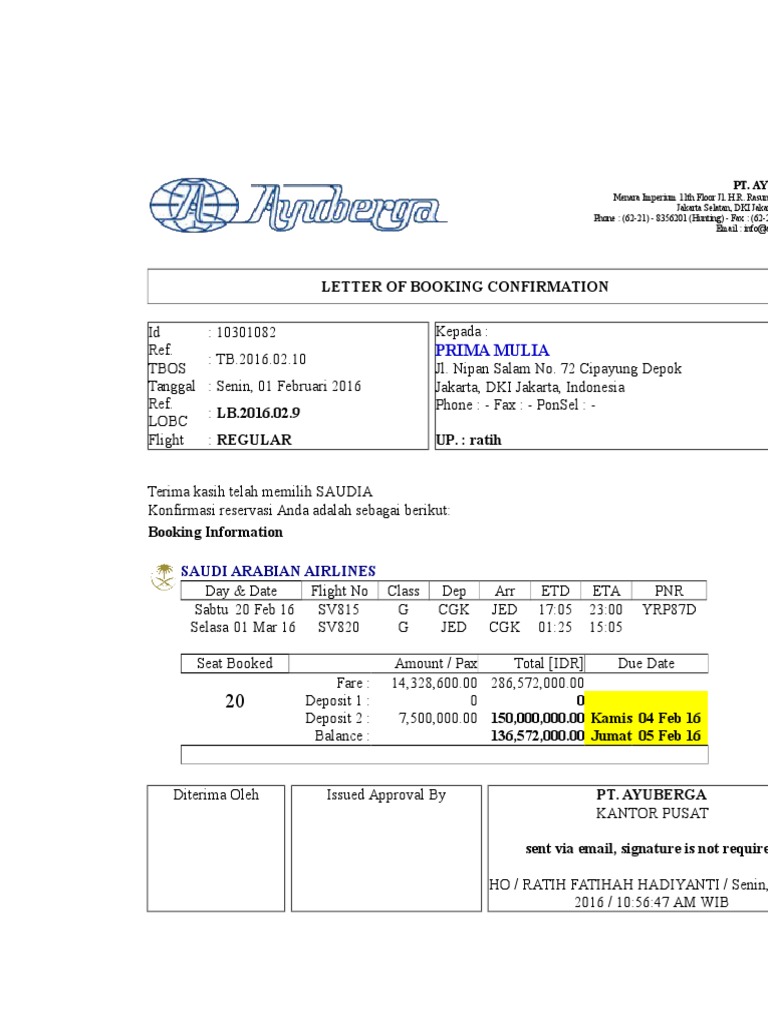Click flight number SV815
768x1024 pixels.
click(338, 609)
